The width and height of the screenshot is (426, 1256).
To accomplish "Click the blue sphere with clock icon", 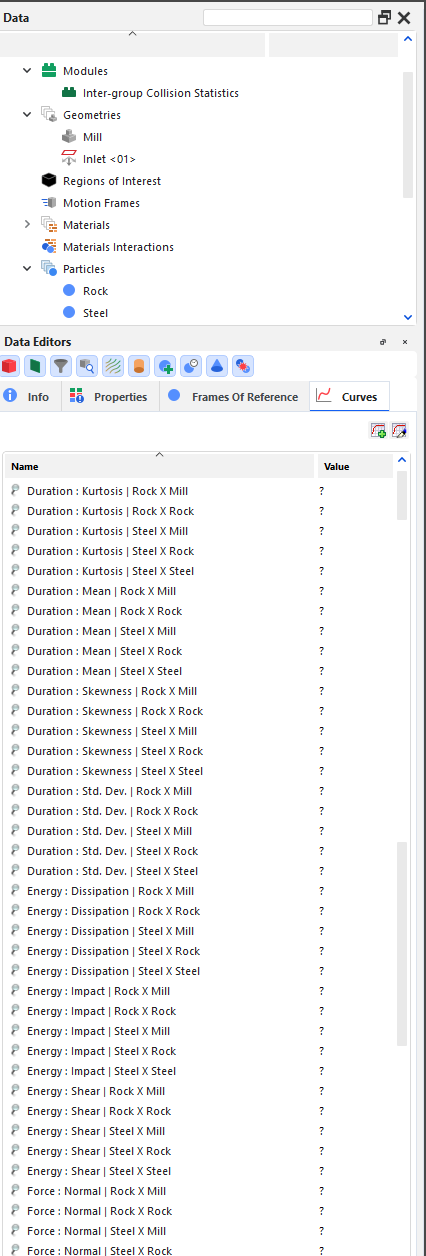I will (x=192, y=366).
